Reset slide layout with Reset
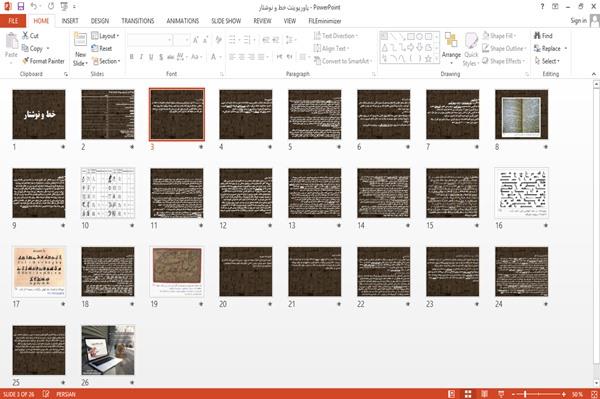Viewport: 600px width, 399px height. click(102, 49)
